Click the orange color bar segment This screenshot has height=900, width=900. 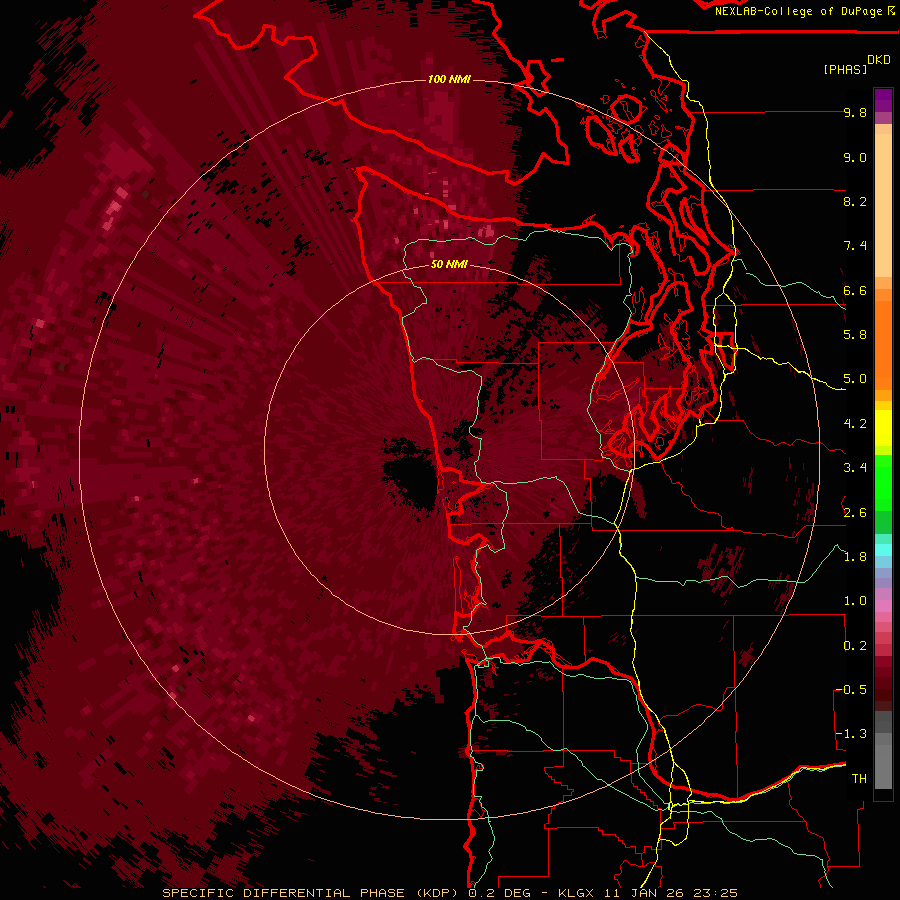[x=883, y=344]
